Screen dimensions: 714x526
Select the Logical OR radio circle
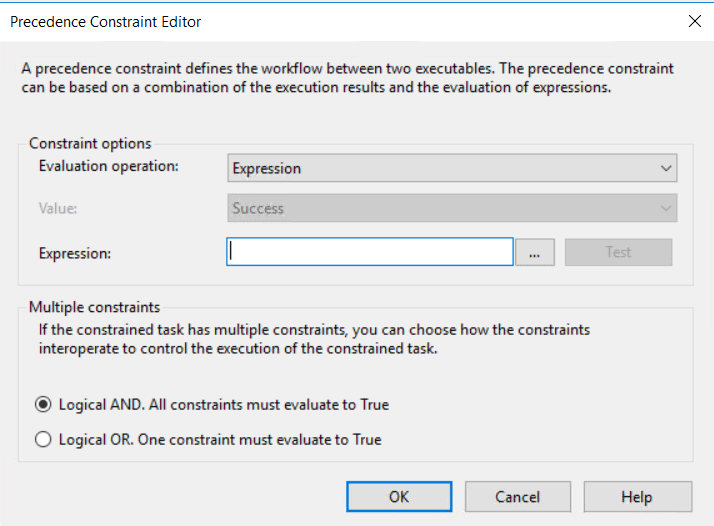click(43, 439)
